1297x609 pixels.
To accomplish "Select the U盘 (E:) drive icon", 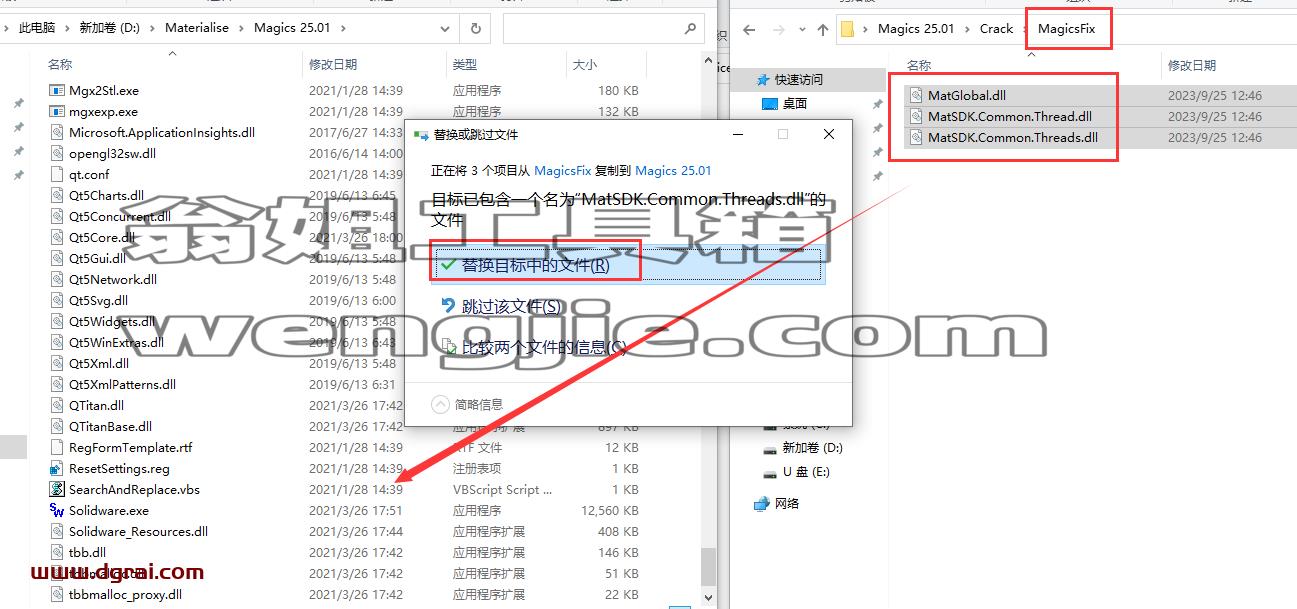I will [x=769, y=472].
